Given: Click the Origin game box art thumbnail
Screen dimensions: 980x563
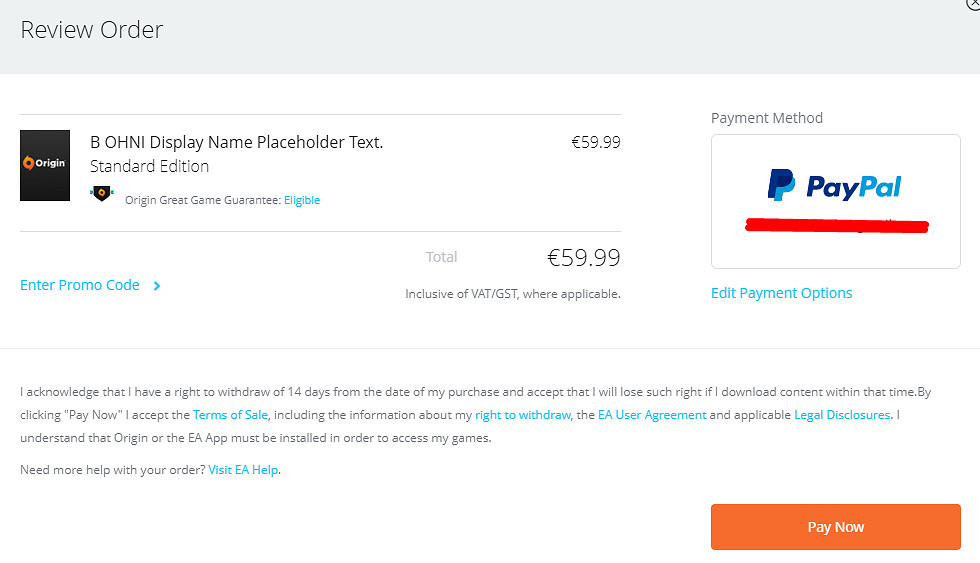Looking at the screenshot, I should point(45,165).
